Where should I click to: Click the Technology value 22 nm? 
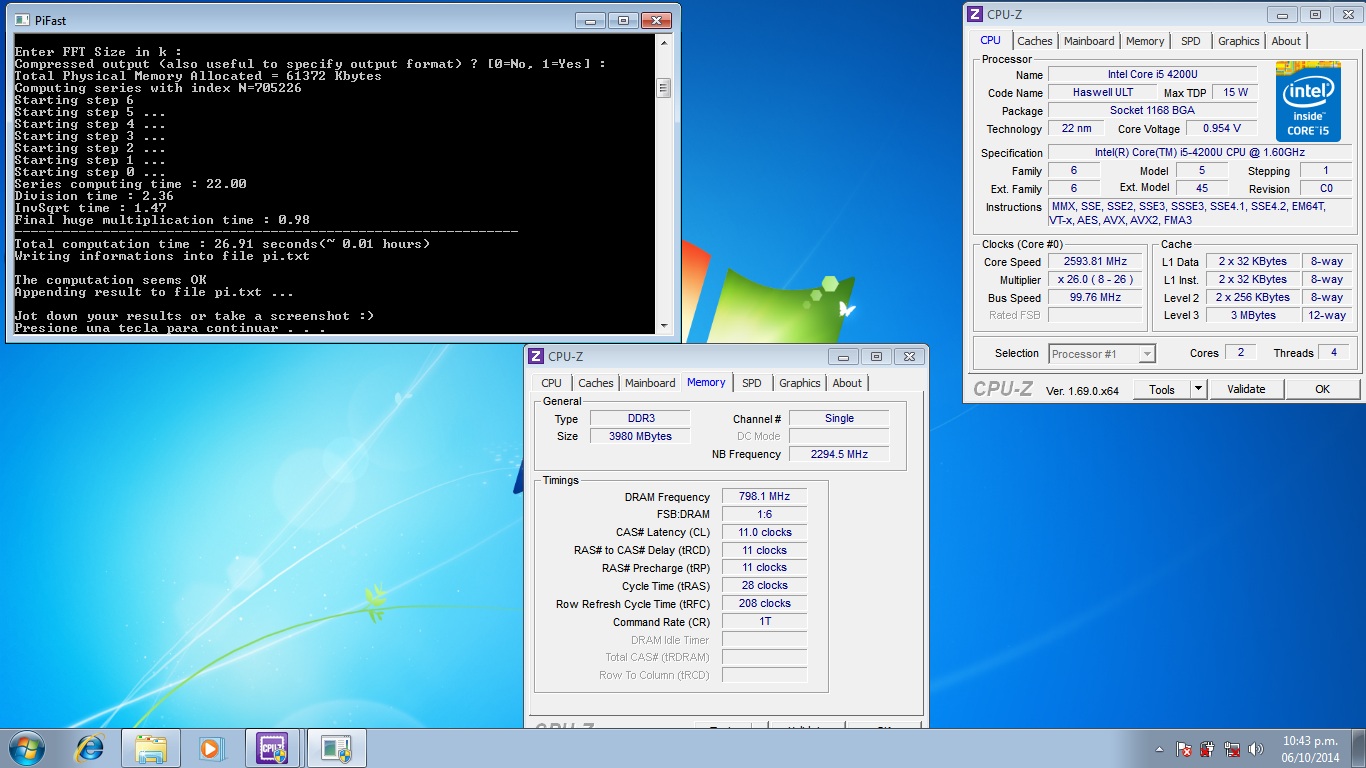tap(1075, 128)
